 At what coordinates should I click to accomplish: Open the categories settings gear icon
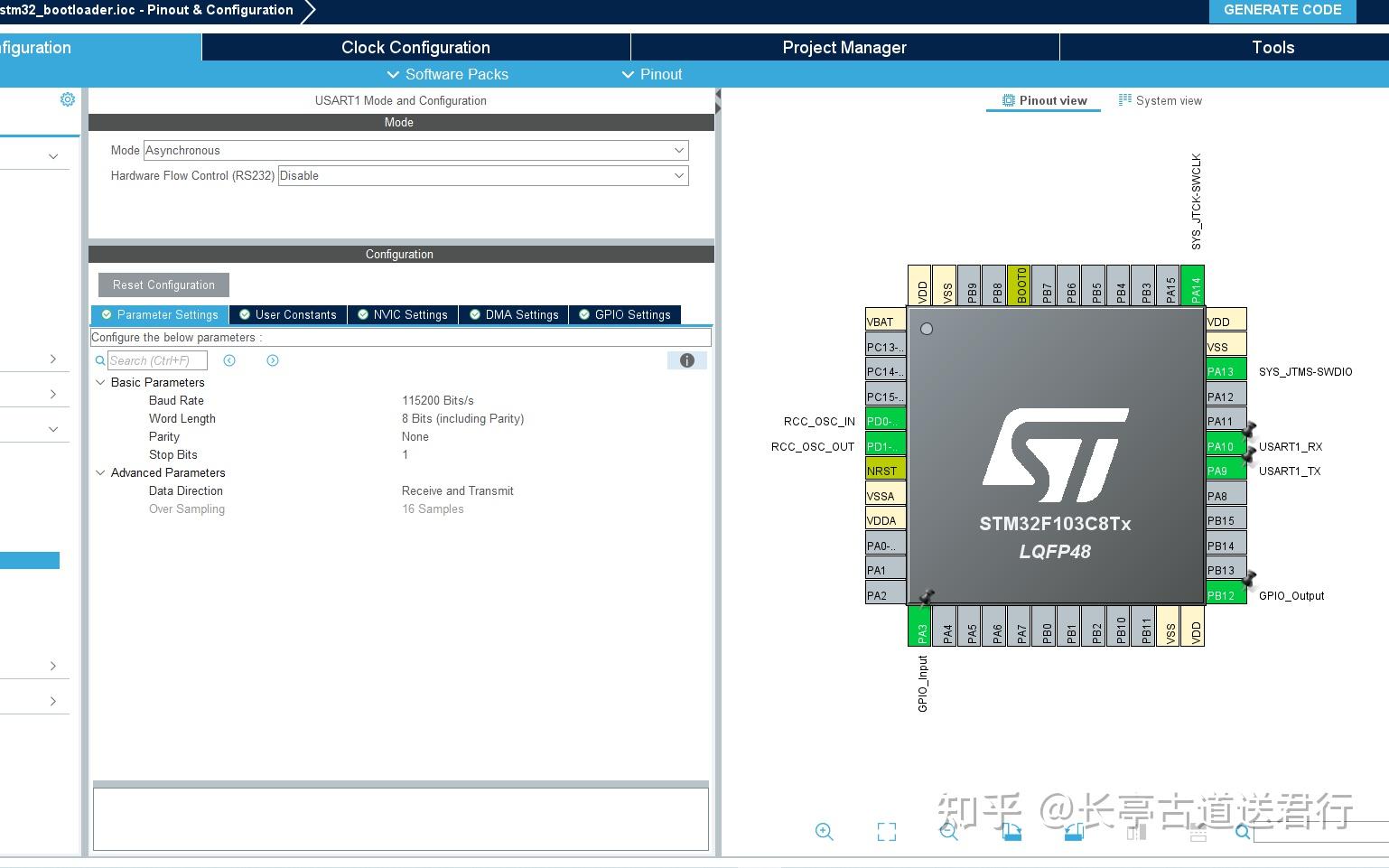(x=68, y=99)
